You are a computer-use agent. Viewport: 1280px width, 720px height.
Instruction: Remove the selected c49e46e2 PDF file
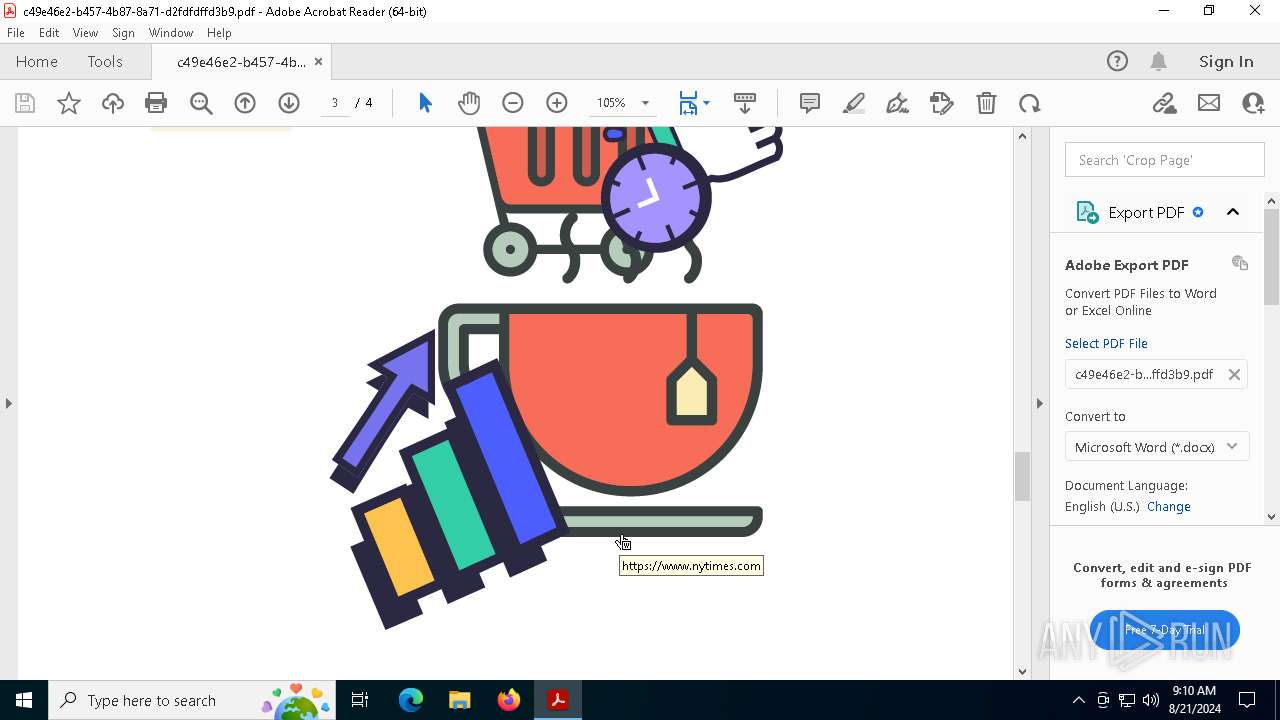1234,374
